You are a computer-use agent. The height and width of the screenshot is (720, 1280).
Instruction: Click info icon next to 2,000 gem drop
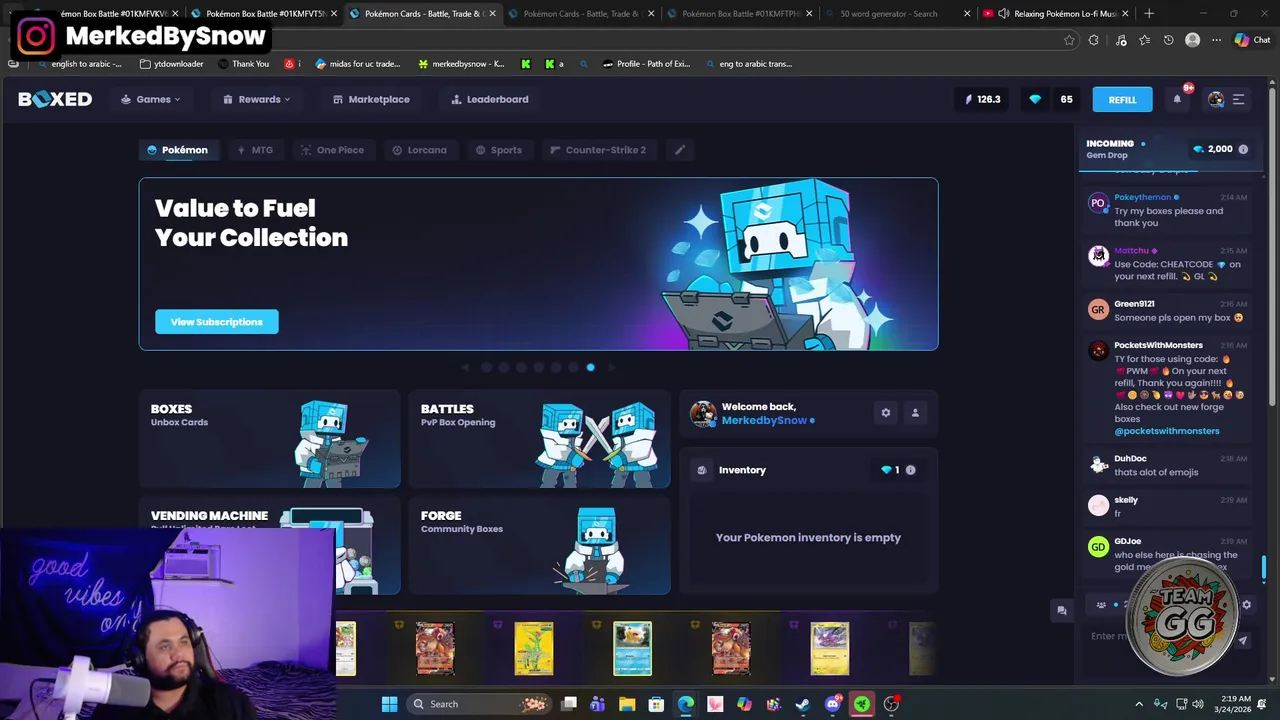[x=1243, y=149]
